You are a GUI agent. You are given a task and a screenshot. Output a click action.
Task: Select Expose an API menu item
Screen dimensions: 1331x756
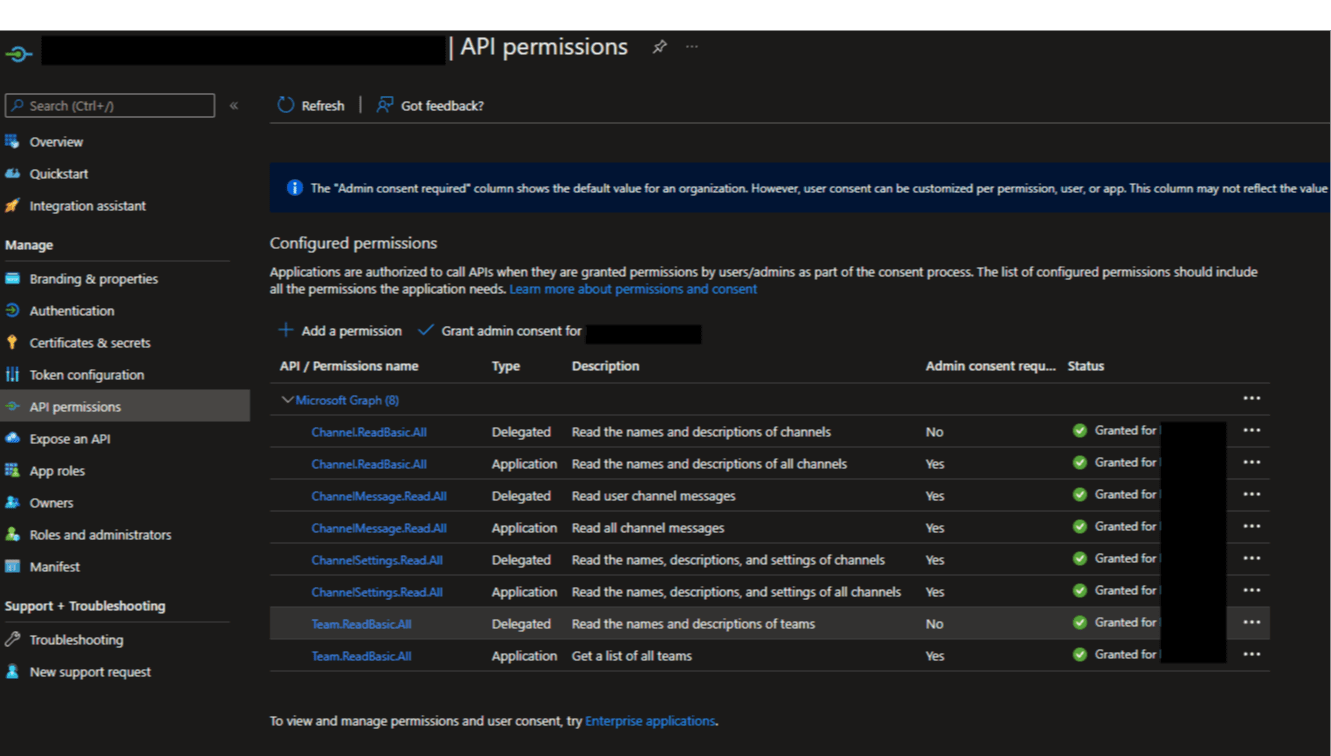click(70, 439)
